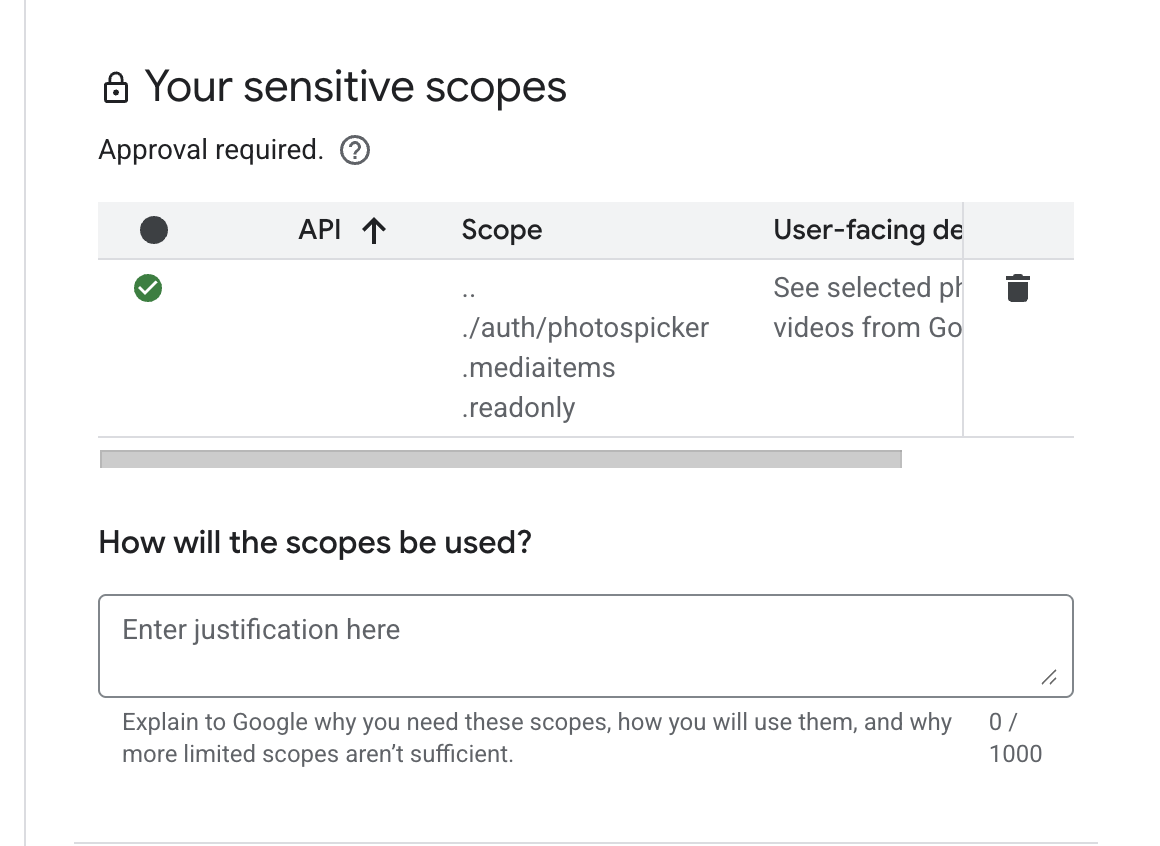Click the Scope column header

(x=502, y=231)
